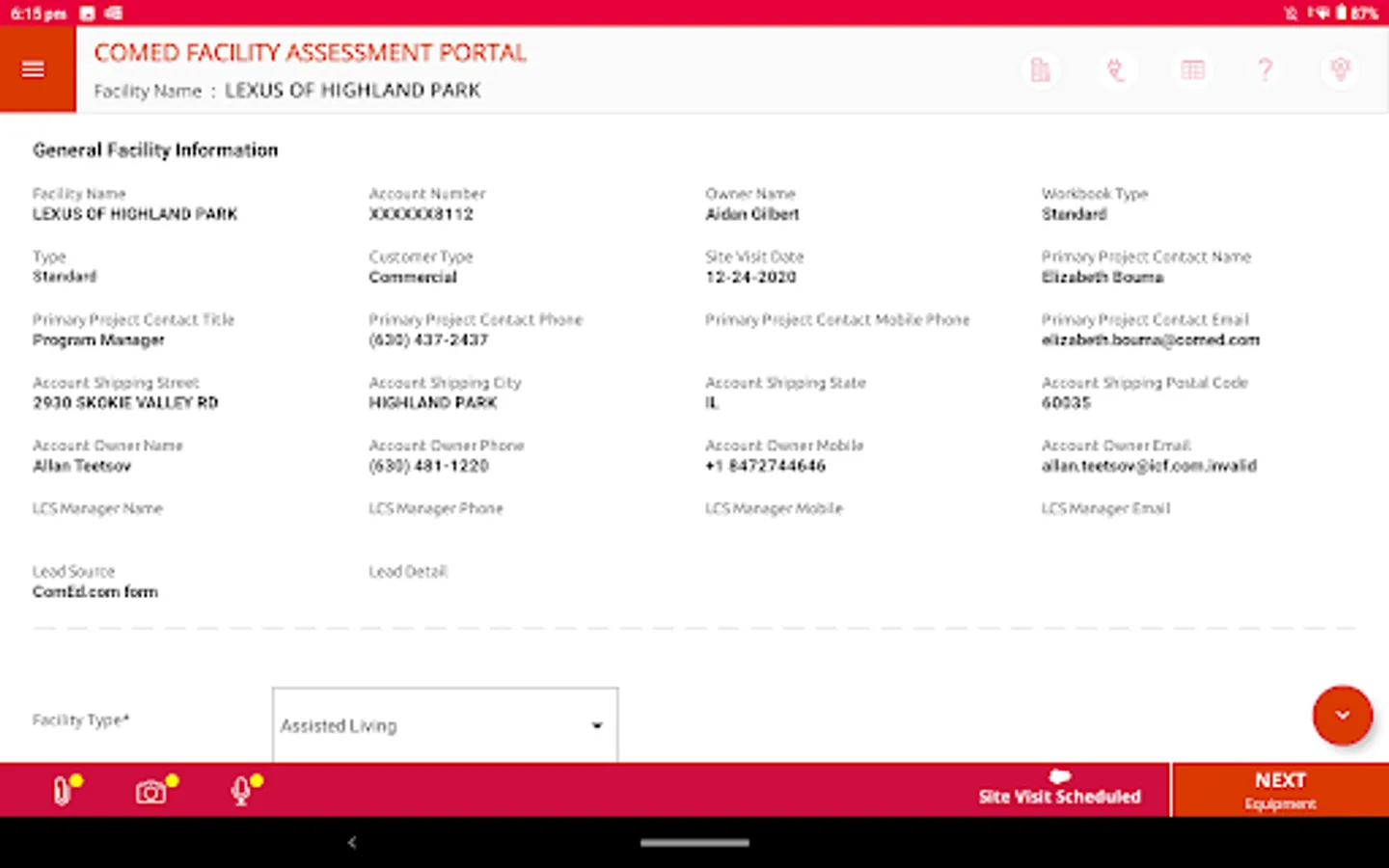Select the Lead Source value ComEd.com form
The width and height of the screenshot is (1389, 868).
click(x=95, y=591)
